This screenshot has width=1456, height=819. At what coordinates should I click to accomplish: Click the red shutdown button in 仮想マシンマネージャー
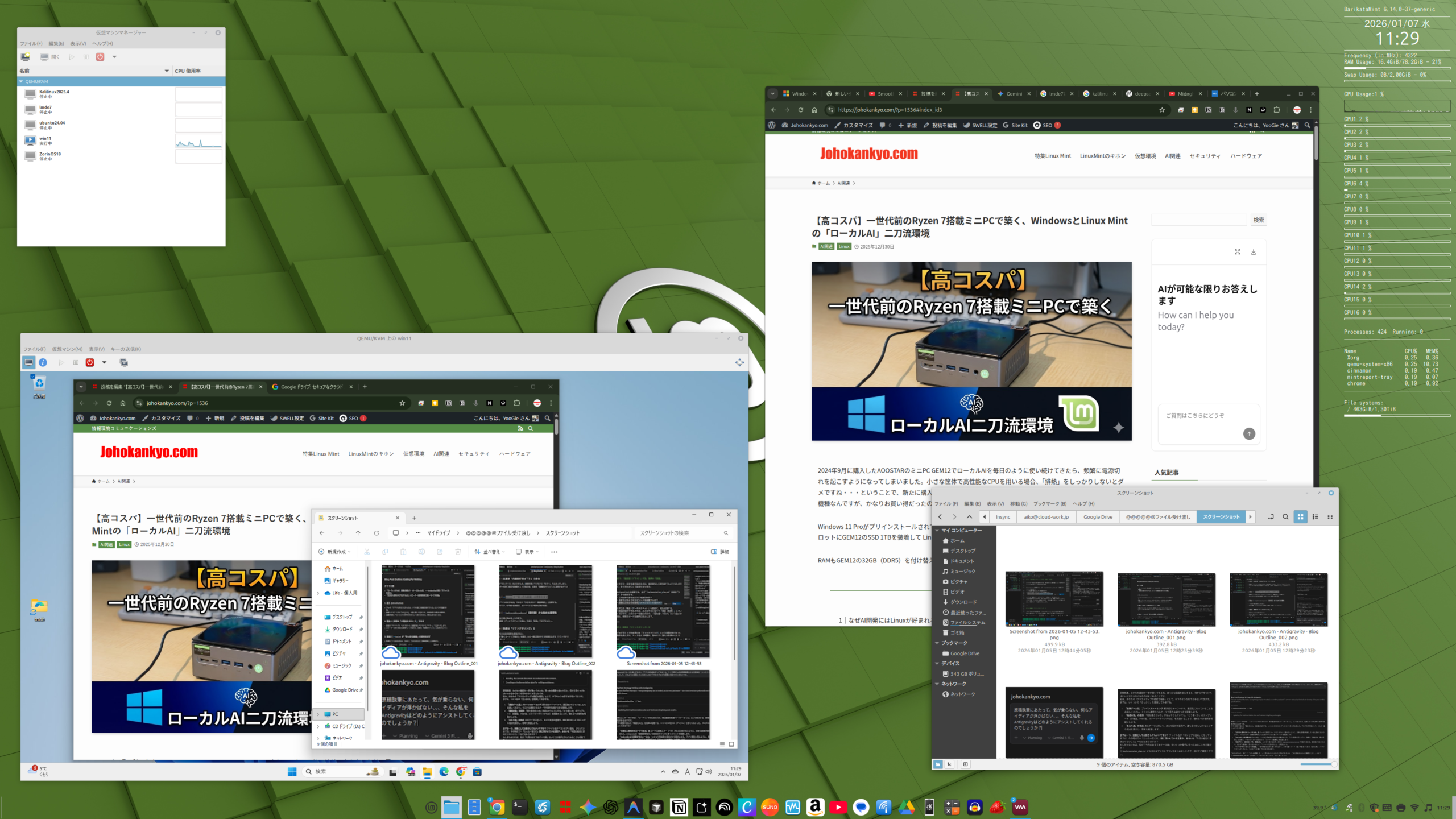[x=100, y=57]
